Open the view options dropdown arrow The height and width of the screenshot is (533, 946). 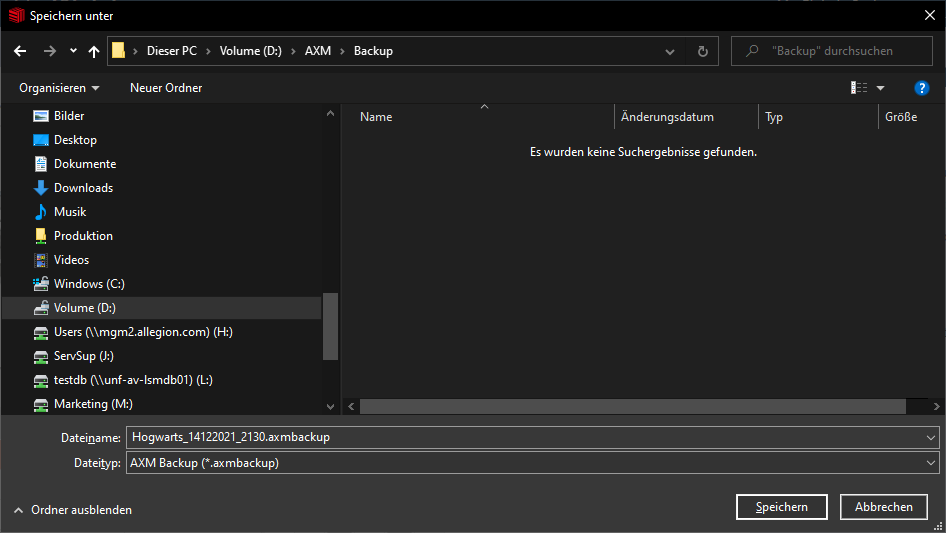[x=881, y=88]
